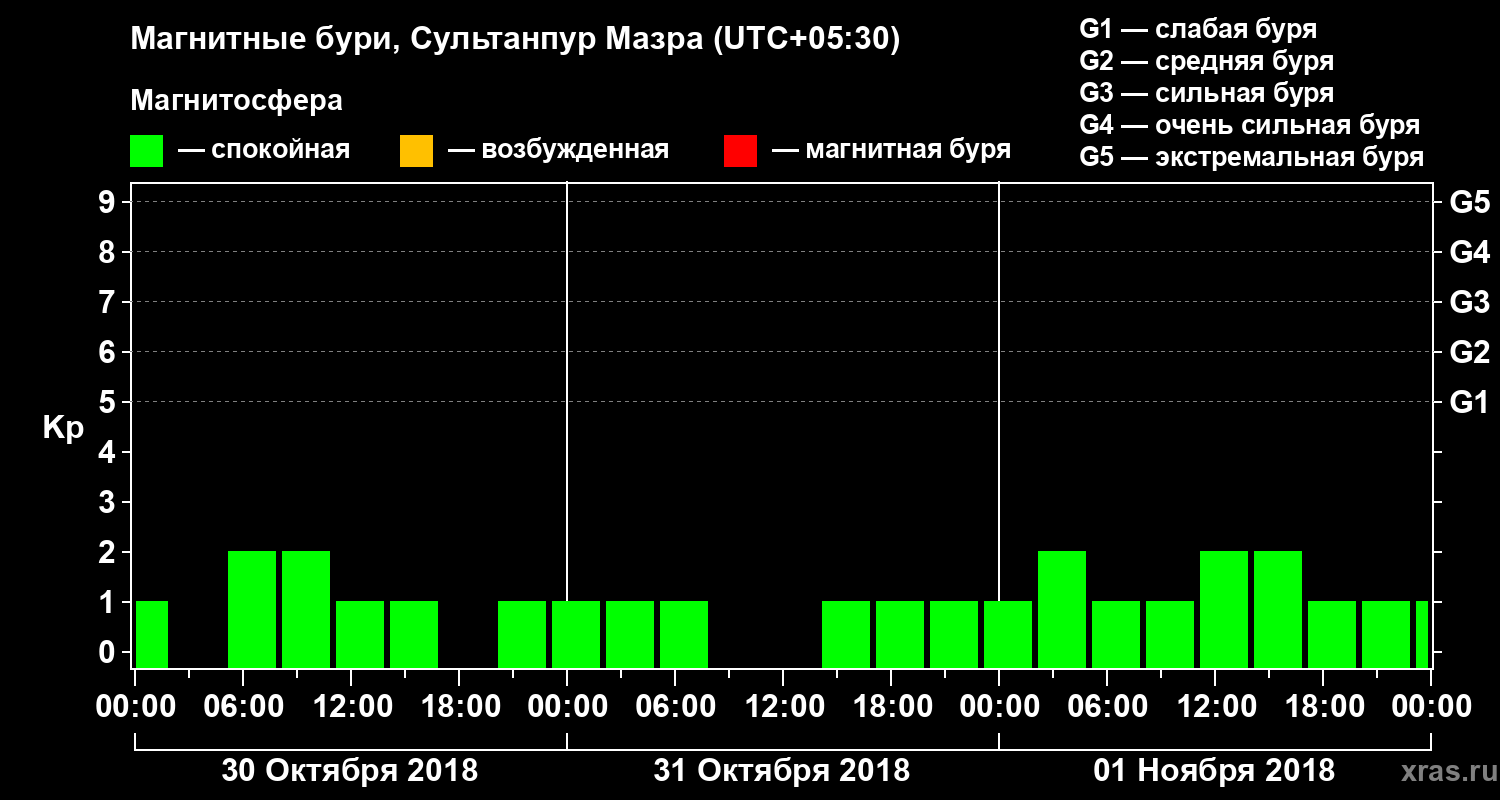Click the right-axis G1 label
The height and width of the screenshot is (800, 1500).
tap(1469, 403)
